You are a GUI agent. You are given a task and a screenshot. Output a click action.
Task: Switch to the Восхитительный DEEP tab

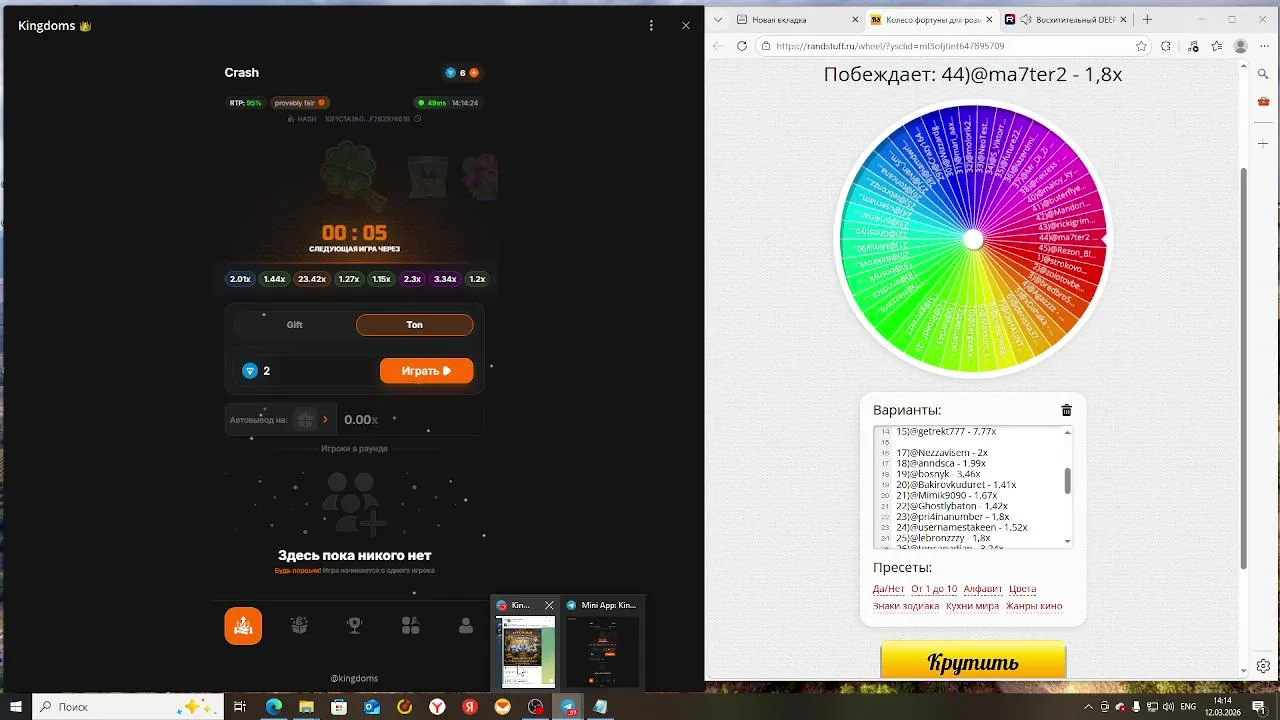(x=1065, y=19)
